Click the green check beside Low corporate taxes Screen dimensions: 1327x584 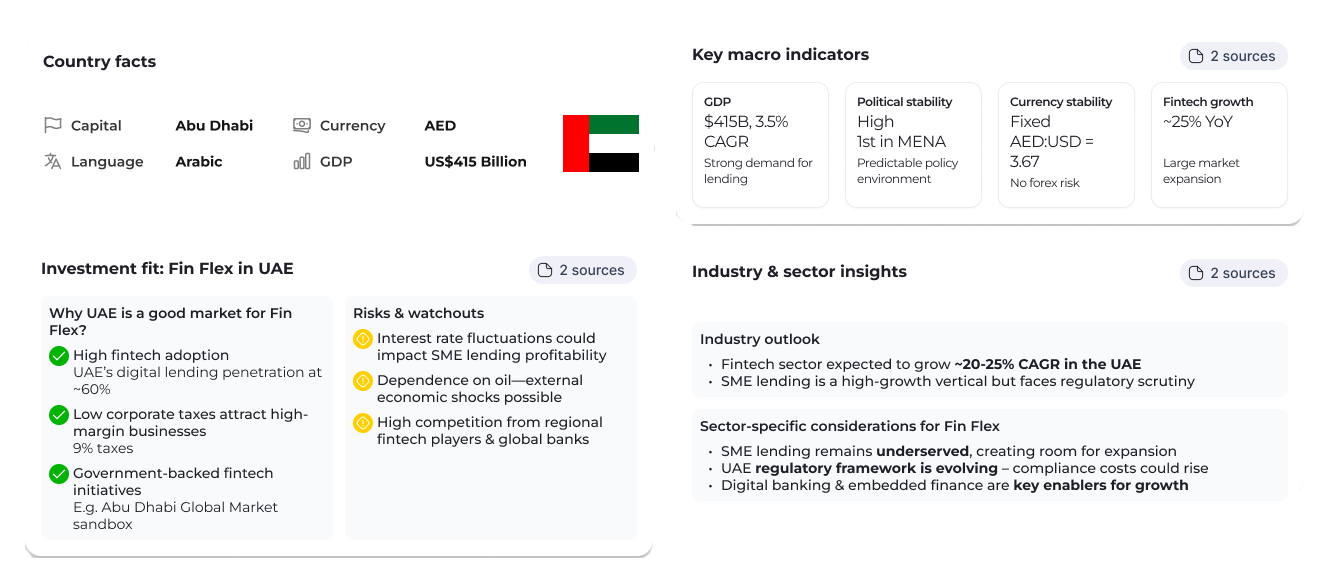pos(59,414)
